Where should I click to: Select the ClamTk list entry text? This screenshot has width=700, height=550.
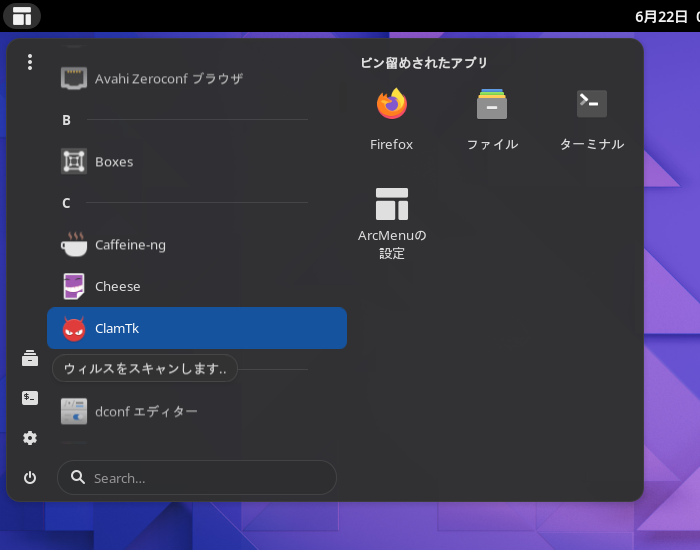click(117, 329)
